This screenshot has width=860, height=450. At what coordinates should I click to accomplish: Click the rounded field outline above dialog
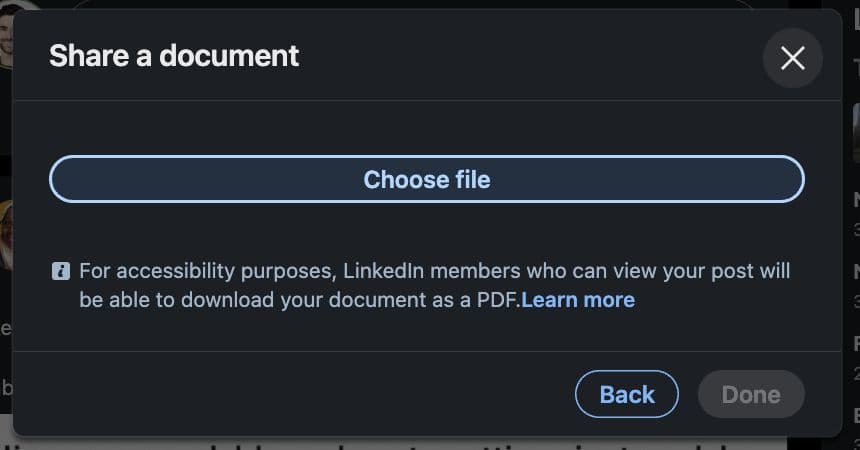[400, 4]
